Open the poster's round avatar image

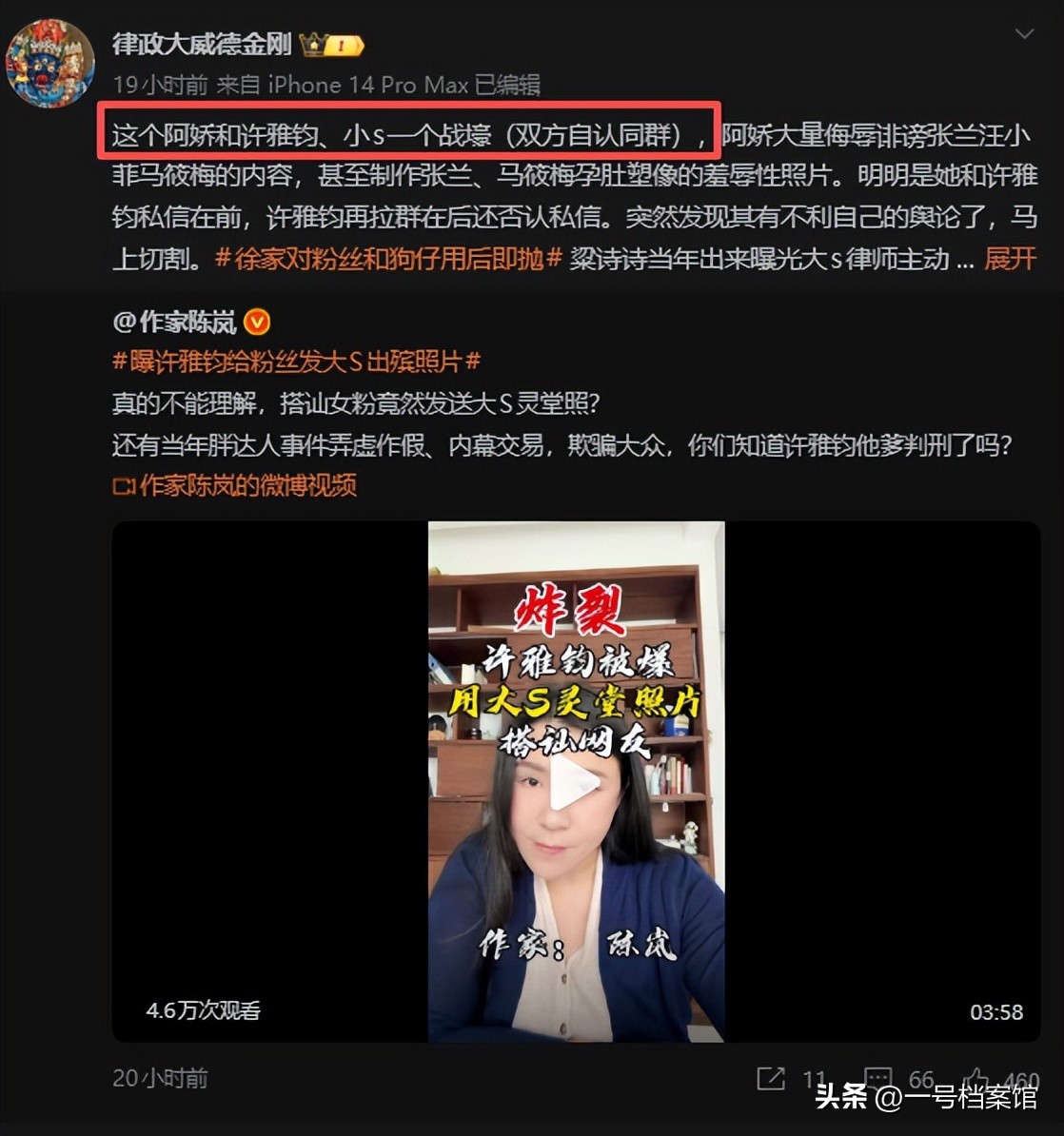pyautogui.click(x=50, y=62)
